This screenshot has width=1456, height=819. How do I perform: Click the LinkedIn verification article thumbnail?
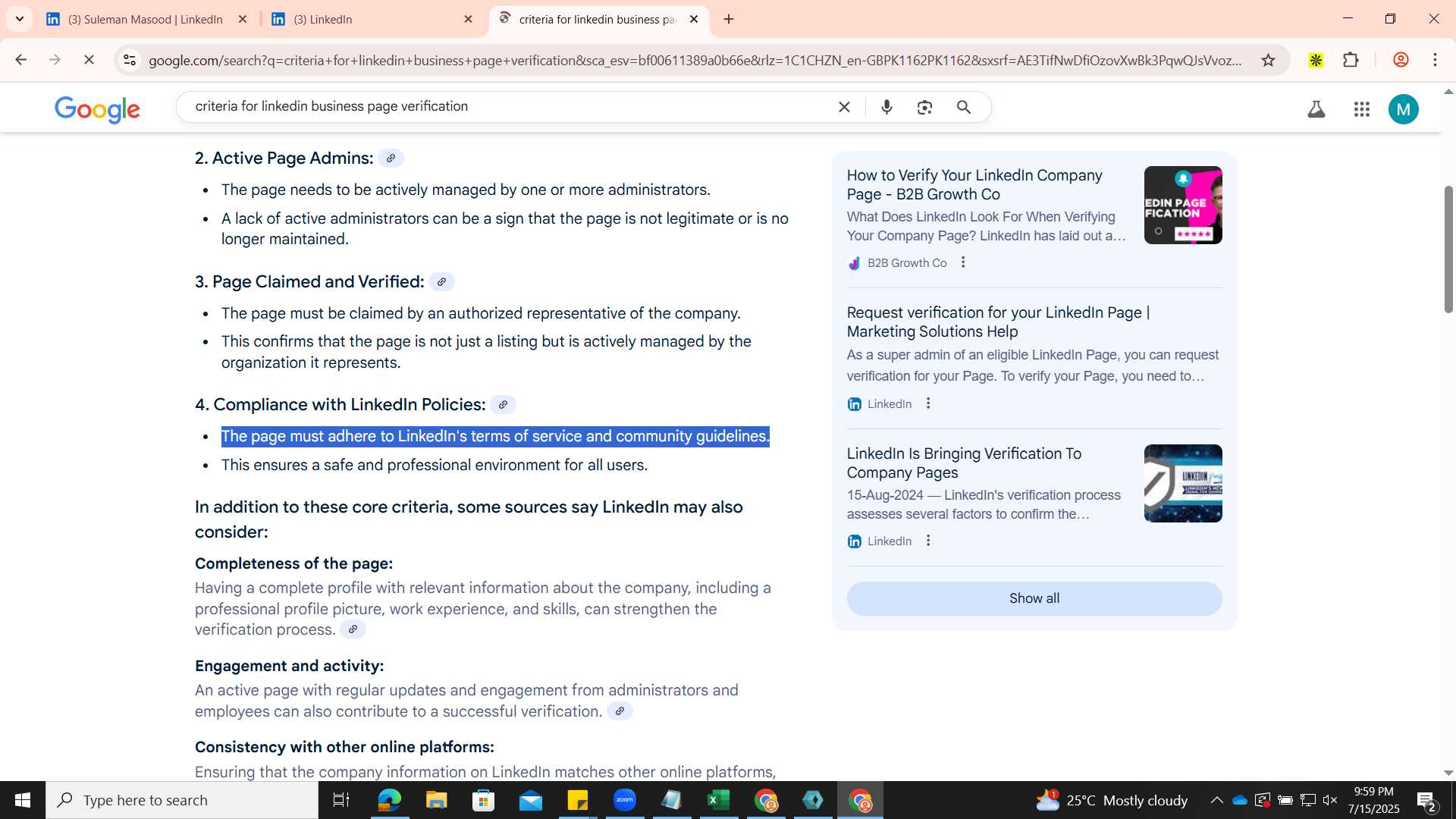(1183, 483)
